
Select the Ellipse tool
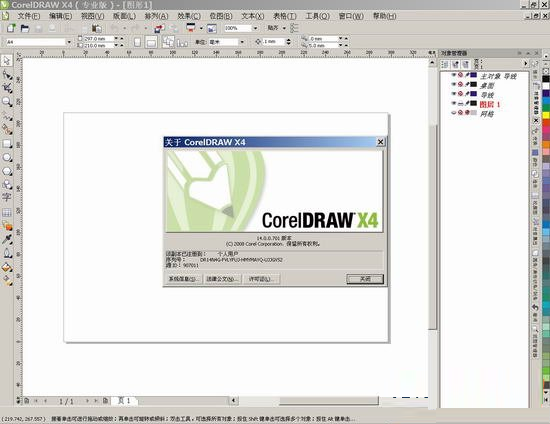(7, 157)
